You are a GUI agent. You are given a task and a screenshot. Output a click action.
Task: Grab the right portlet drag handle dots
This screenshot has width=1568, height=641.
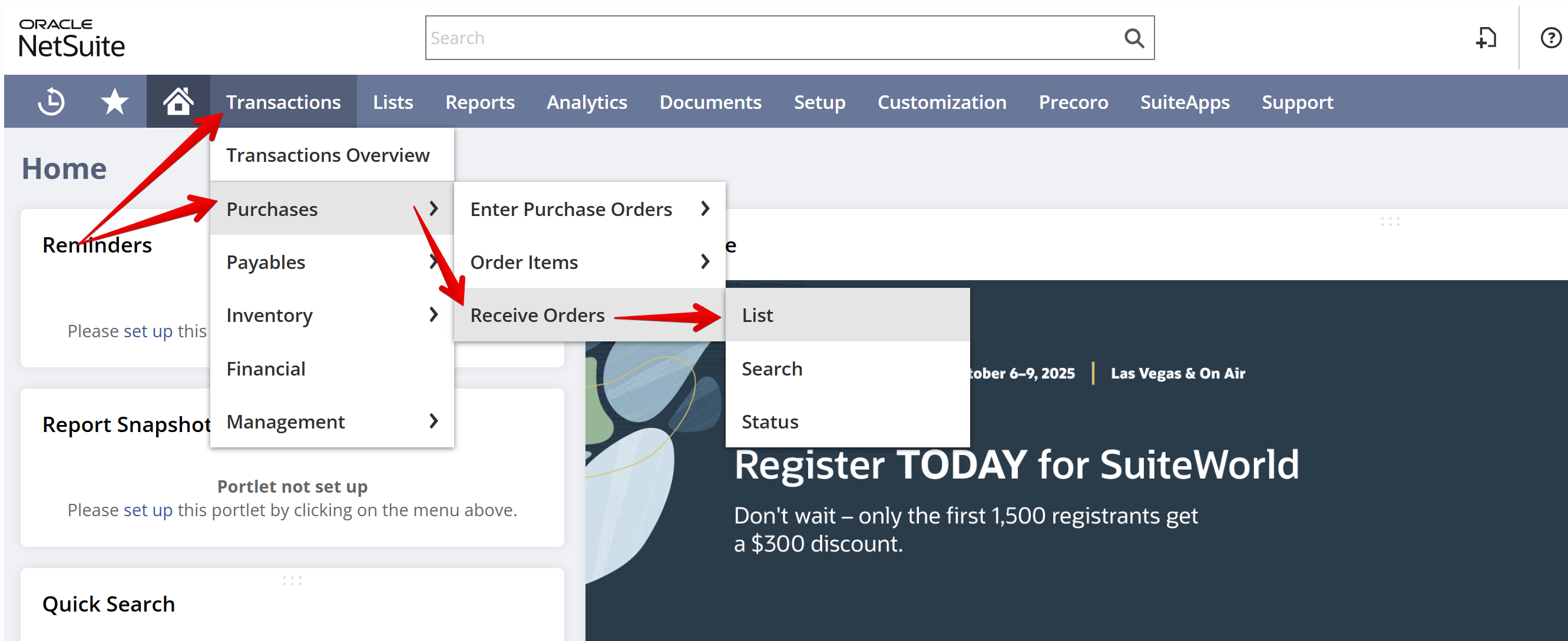[x=1390, y=222]
